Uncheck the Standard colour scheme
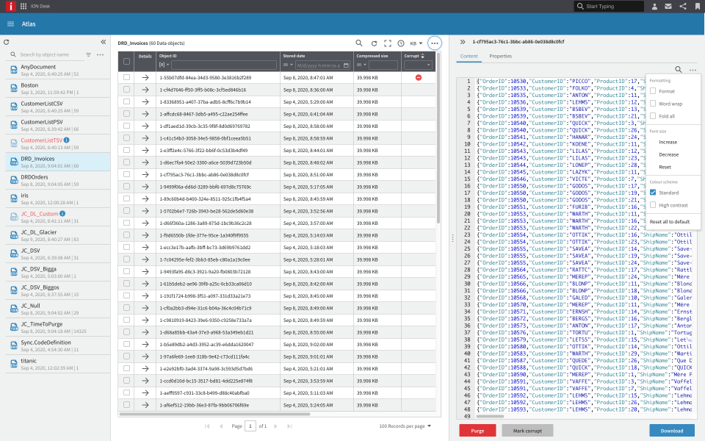The width and height of the screenshot is (705, 441). (x=653, y=192)
